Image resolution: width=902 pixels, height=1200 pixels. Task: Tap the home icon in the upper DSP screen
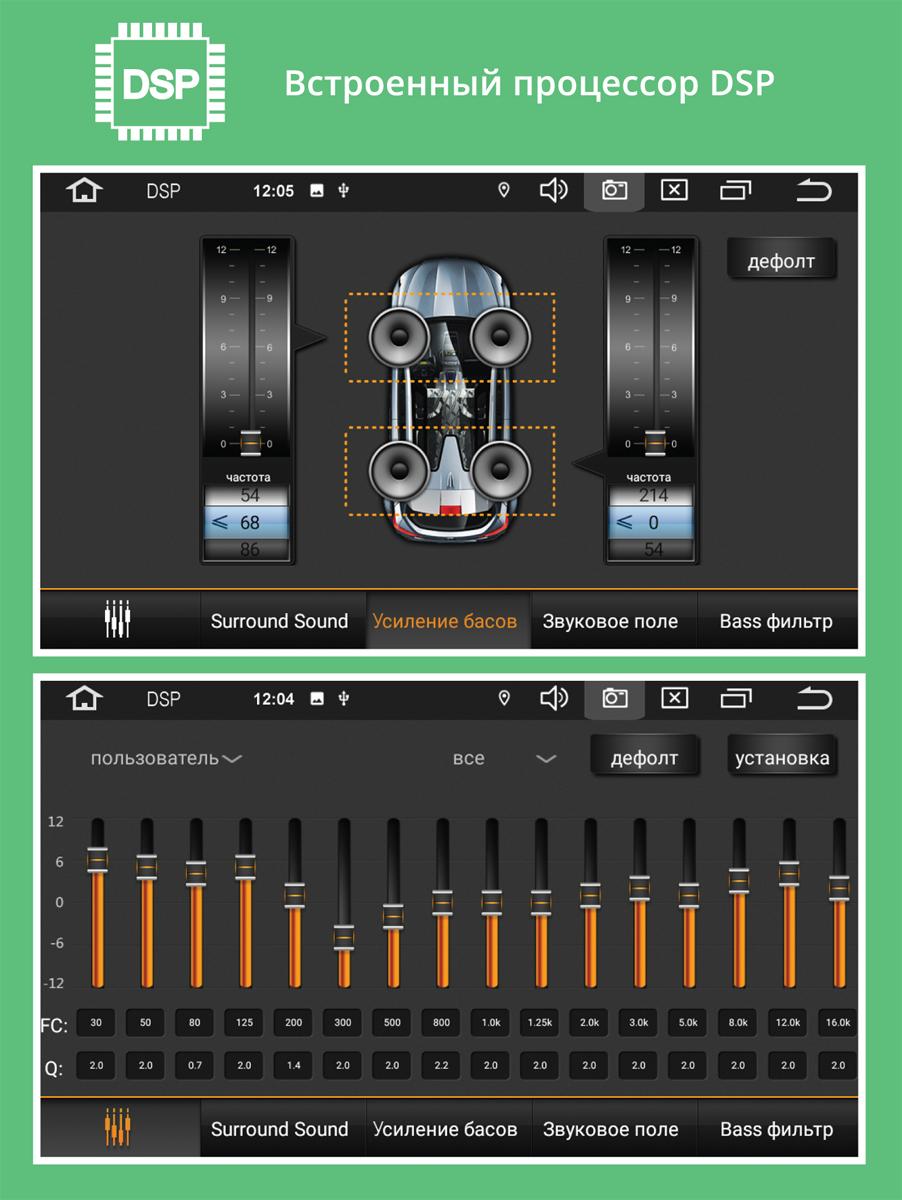coord(84,190)
